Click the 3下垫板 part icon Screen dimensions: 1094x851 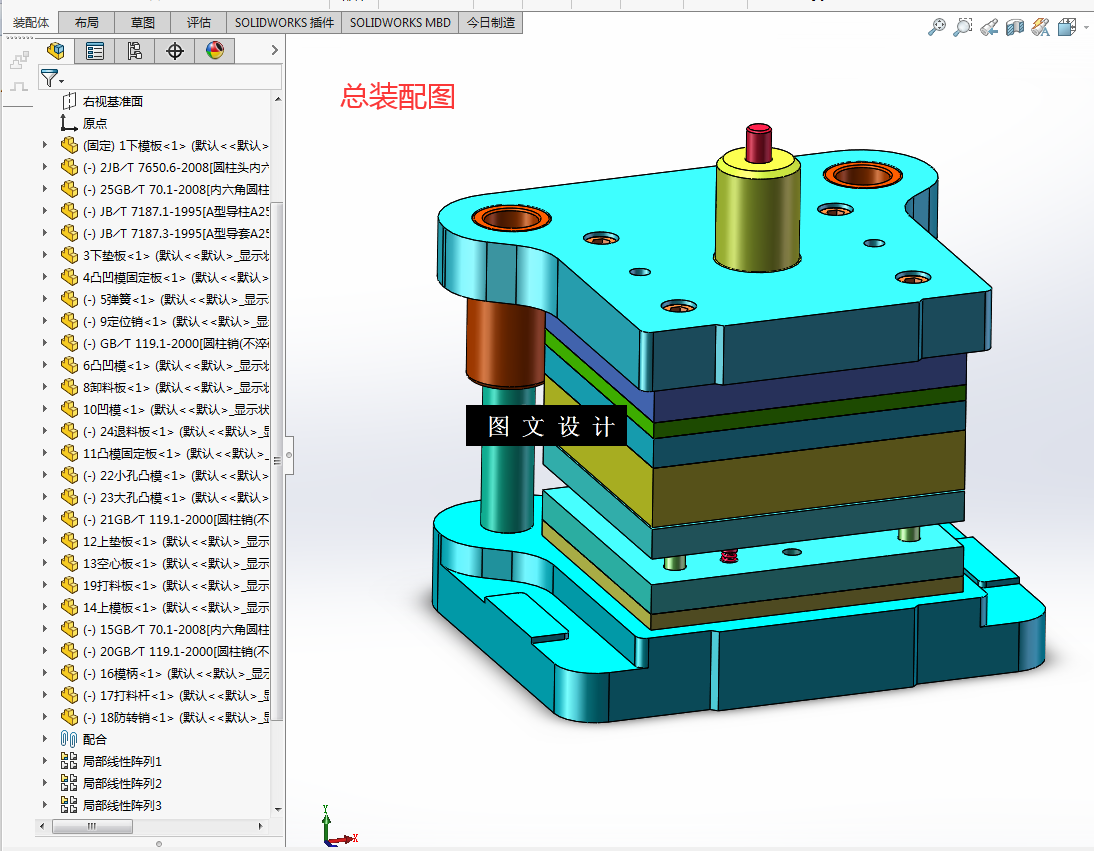point(69,255)
